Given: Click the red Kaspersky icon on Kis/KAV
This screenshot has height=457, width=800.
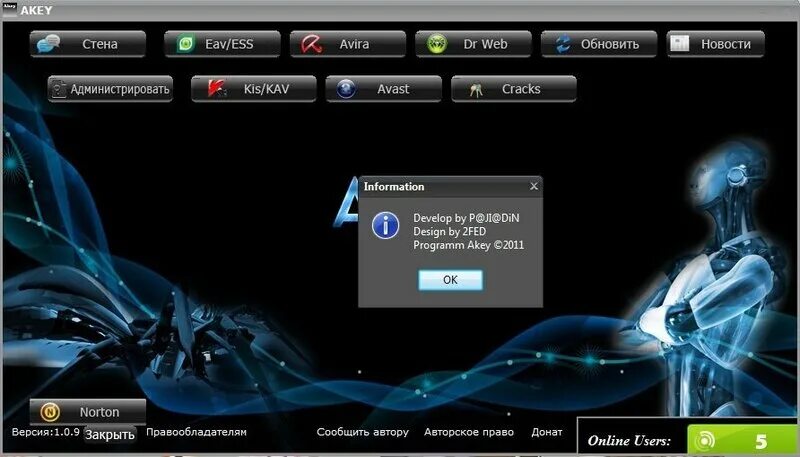Looking at the screenshot, I should coord(217,89).
